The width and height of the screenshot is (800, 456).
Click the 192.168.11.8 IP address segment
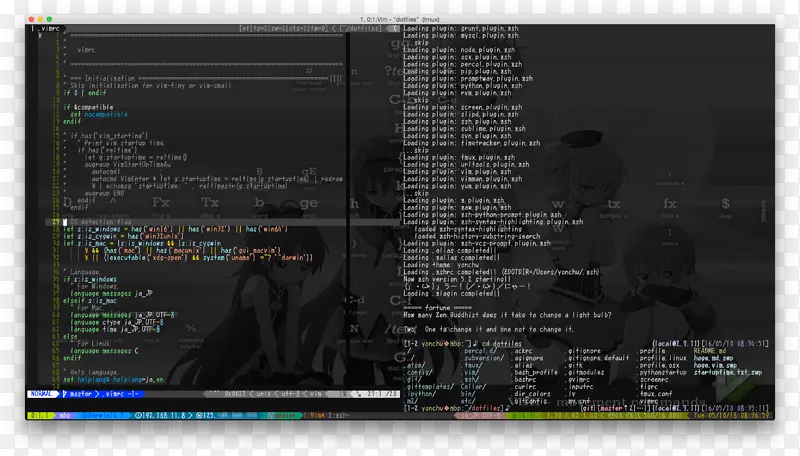pos(161,415)
